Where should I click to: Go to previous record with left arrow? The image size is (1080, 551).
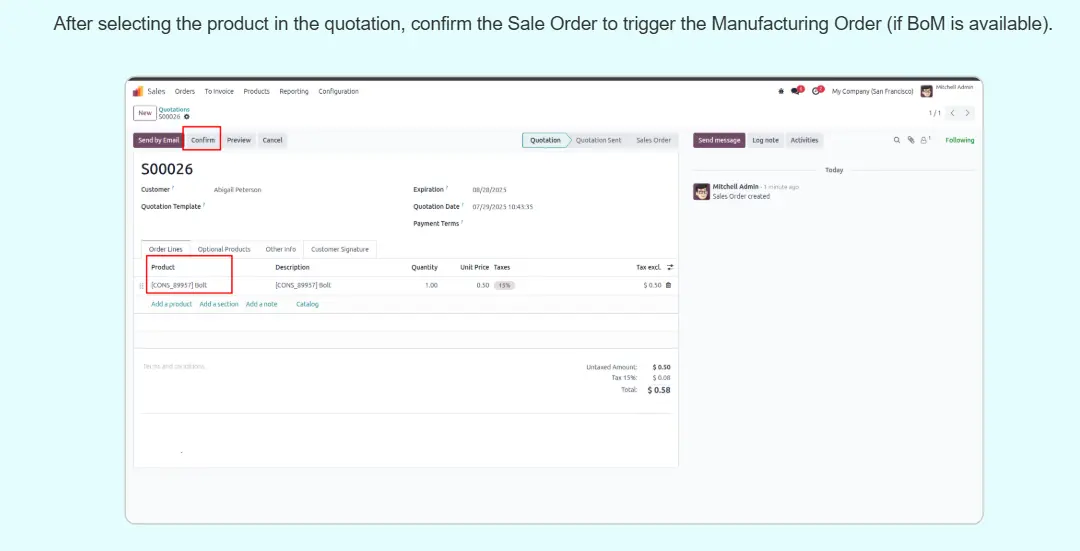pyautogui.click(x=953, y=113)
